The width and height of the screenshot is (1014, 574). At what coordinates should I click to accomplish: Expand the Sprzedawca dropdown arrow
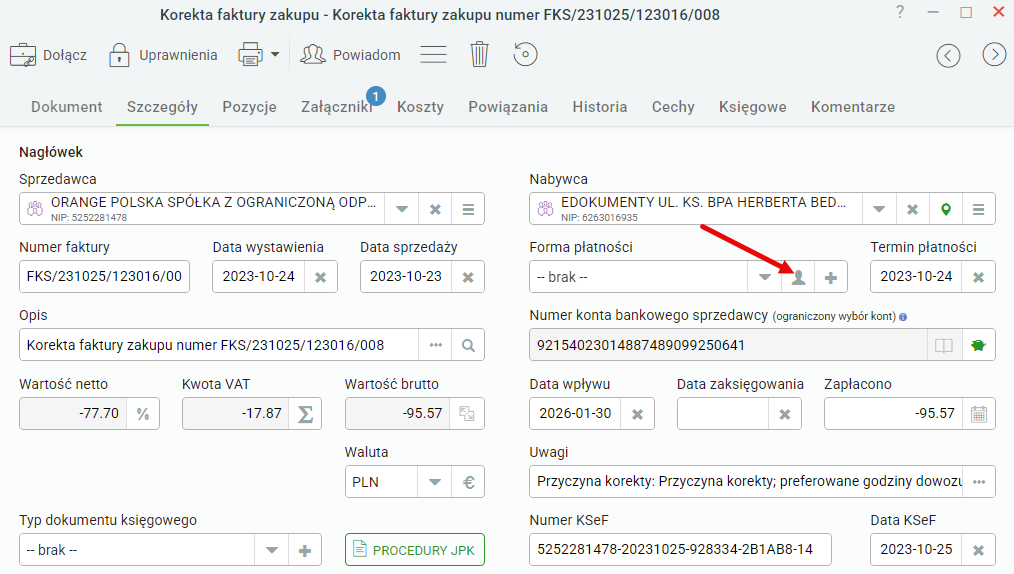[x=402, y=209]
